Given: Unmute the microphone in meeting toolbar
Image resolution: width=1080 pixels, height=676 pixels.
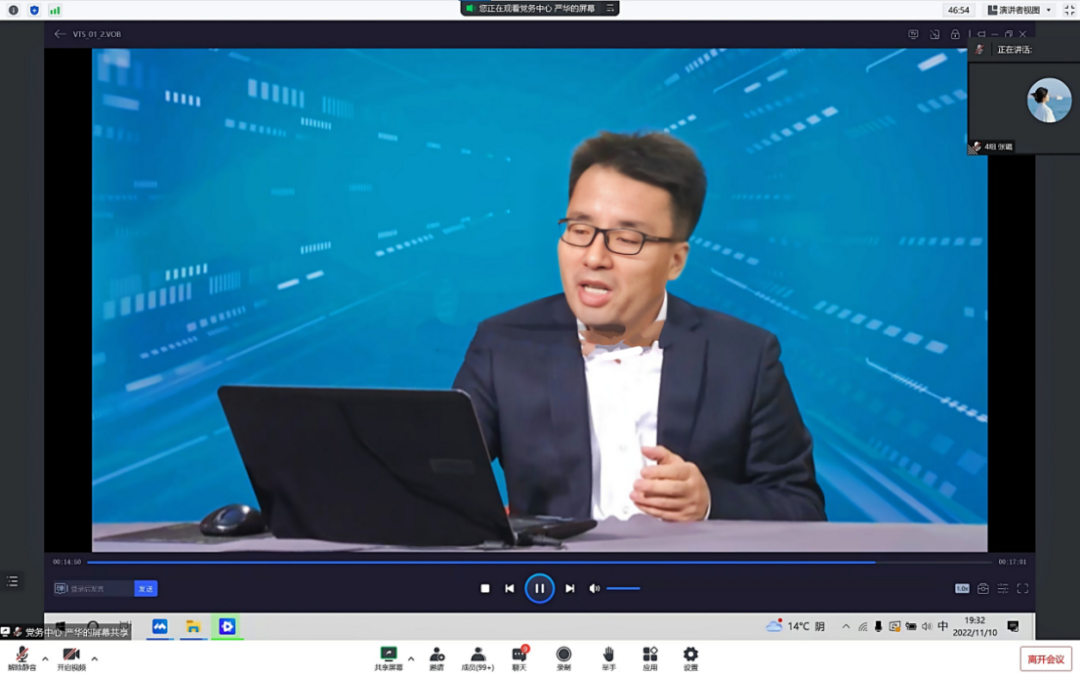Looking at the screenshot, I should click(20, 656).
